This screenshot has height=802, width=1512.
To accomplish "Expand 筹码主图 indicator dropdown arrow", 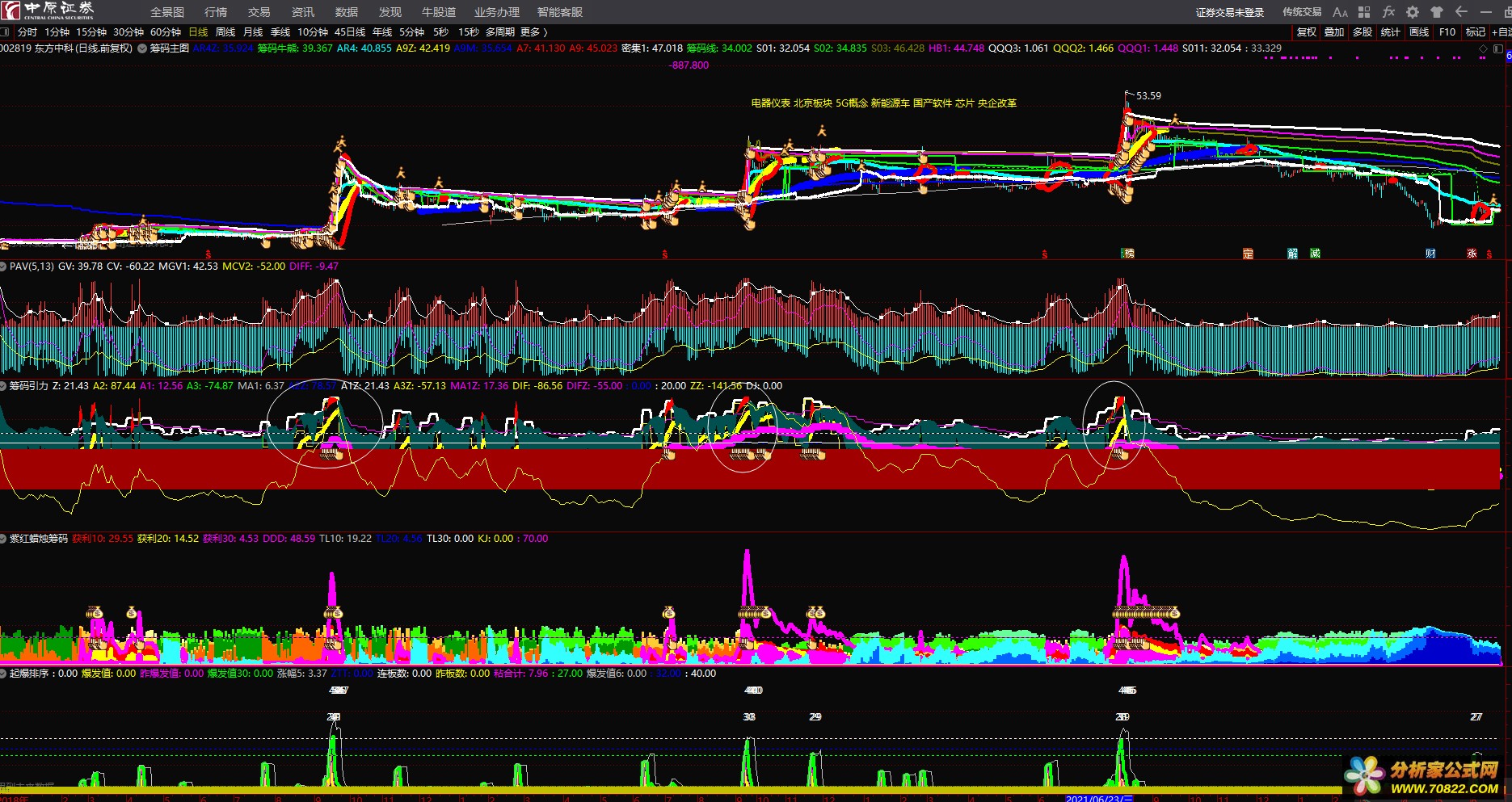I will click(142, 48).
